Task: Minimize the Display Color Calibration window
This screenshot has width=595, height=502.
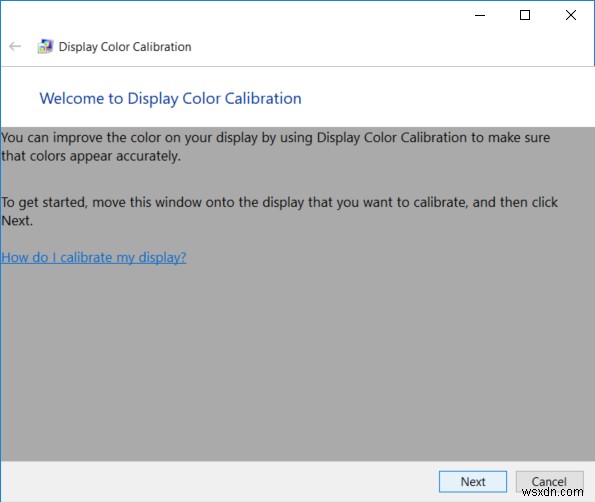Action: [480, 15]
